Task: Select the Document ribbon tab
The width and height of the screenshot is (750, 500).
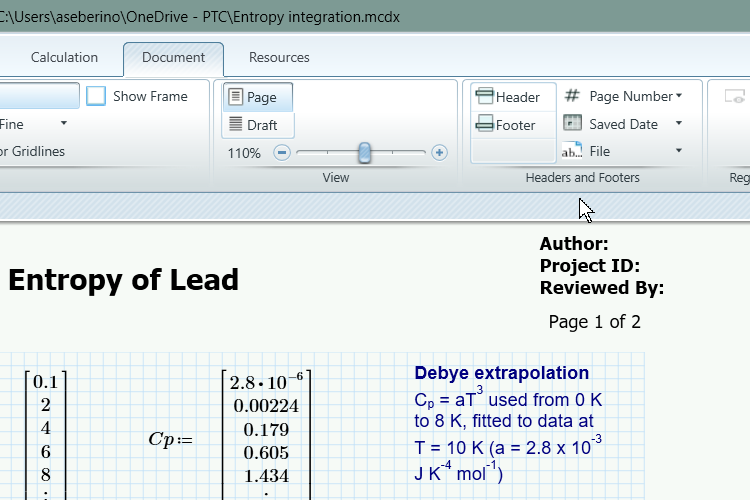Action: click(x=173, y=58)
